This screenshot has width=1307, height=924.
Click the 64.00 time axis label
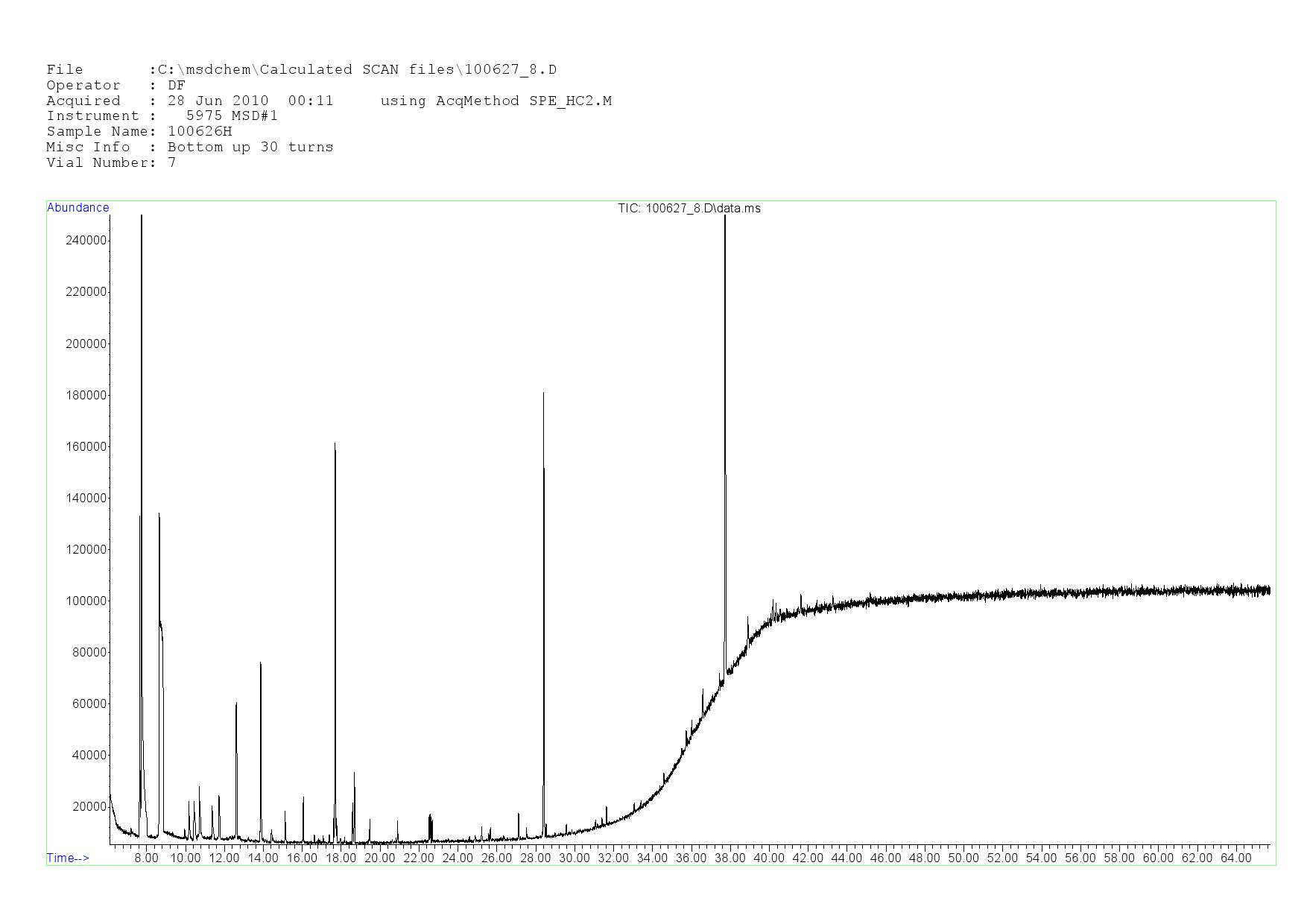[1235, 858]
